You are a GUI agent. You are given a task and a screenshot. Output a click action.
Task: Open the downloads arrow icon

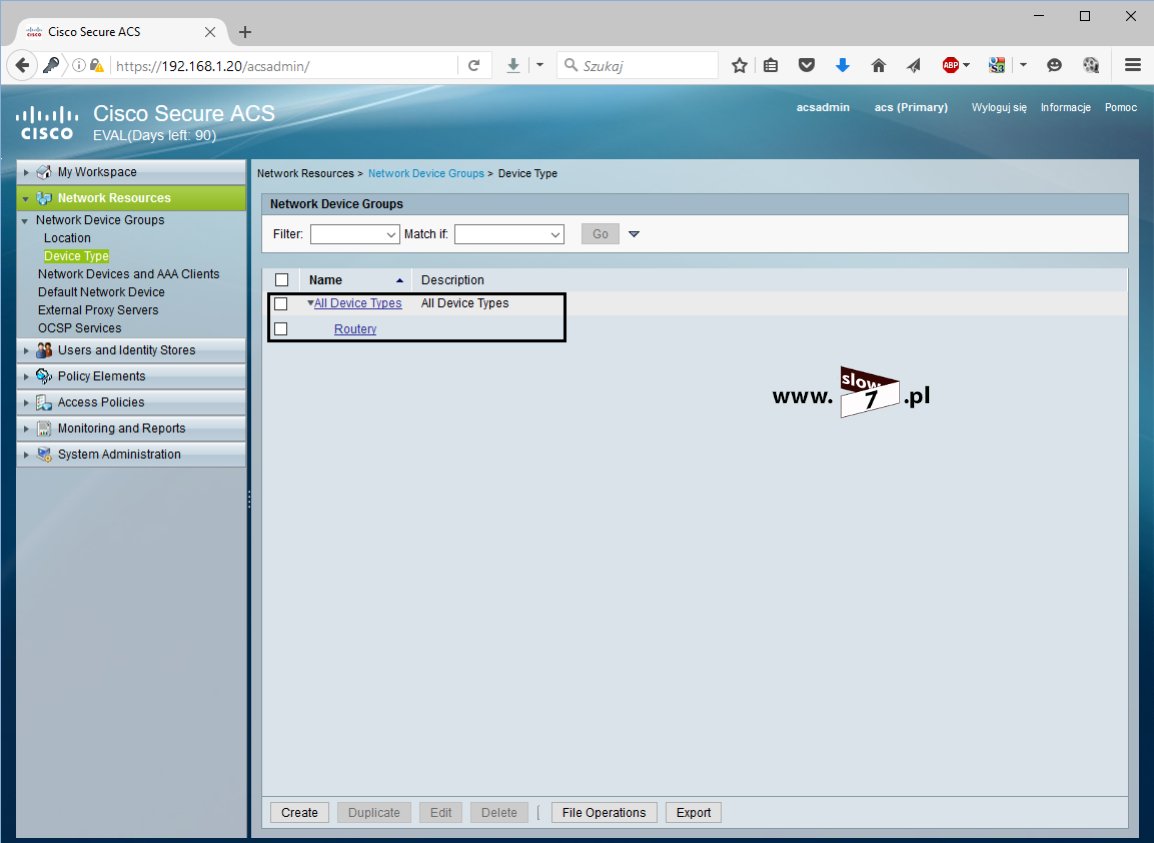[x=513, y=66]
